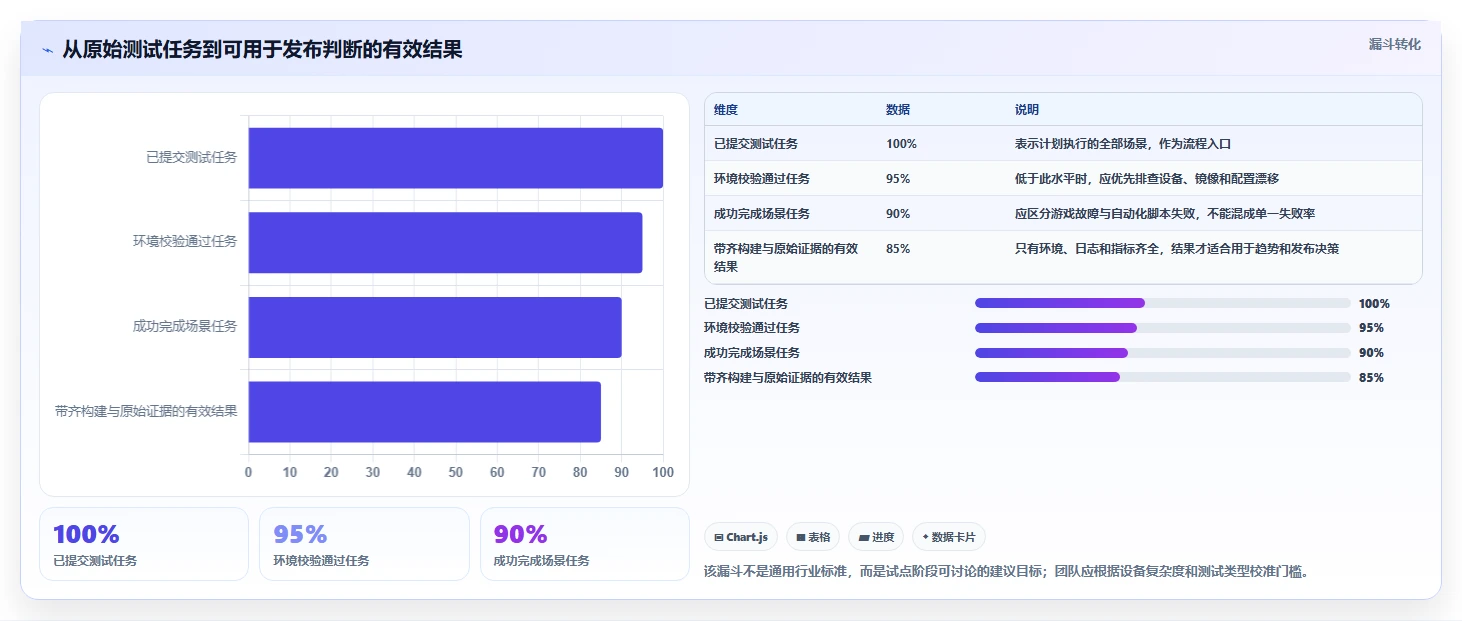The width and height of the screenshot is (1462, 621).
Task: Click the chart axis label 环境校验通过任务
Action: coord(185,241)
